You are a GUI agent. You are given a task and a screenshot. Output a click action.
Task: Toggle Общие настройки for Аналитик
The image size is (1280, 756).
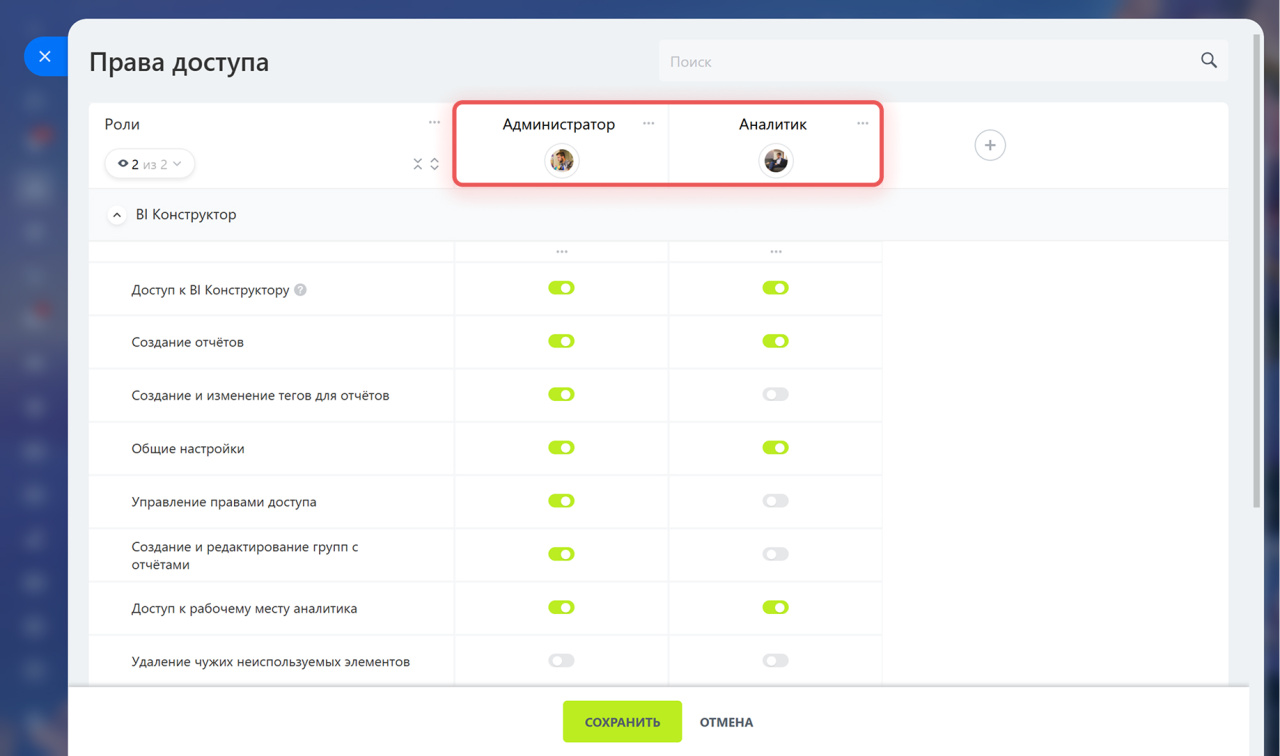pos(775,448)
